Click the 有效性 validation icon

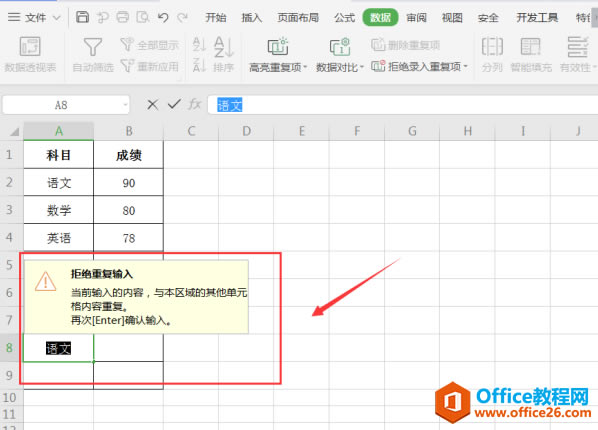point(577,47)
